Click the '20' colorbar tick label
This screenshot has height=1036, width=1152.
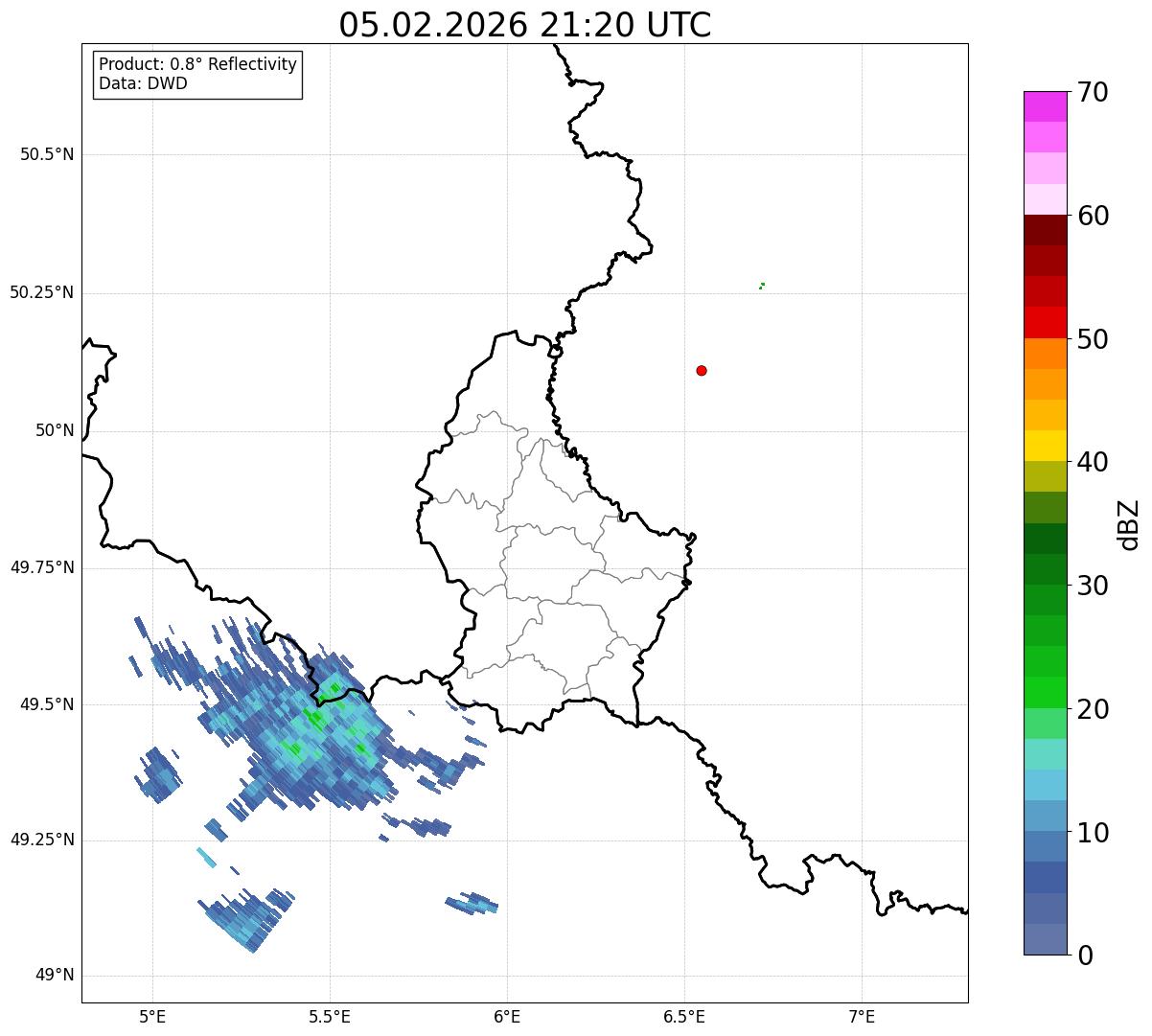1093,709
